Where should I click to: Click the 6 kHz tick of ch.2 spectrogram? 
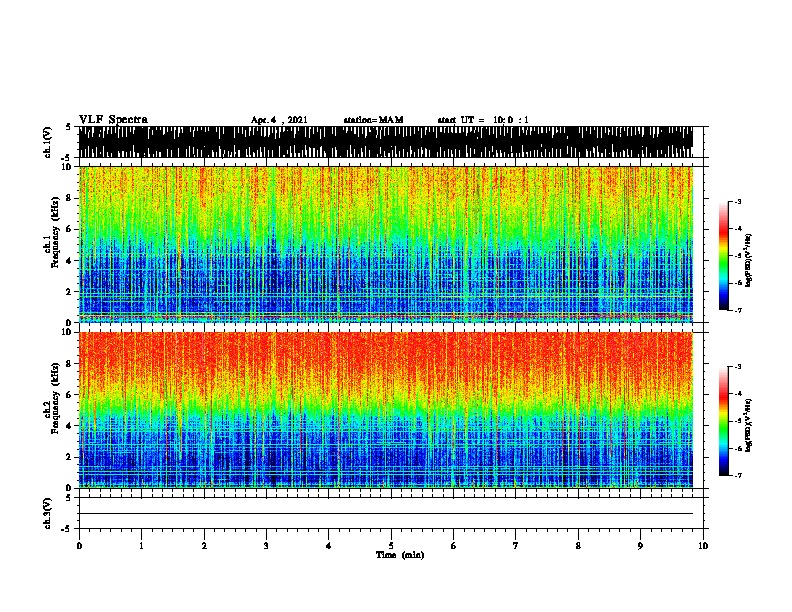pyautogui.click(x=70, y=395)
